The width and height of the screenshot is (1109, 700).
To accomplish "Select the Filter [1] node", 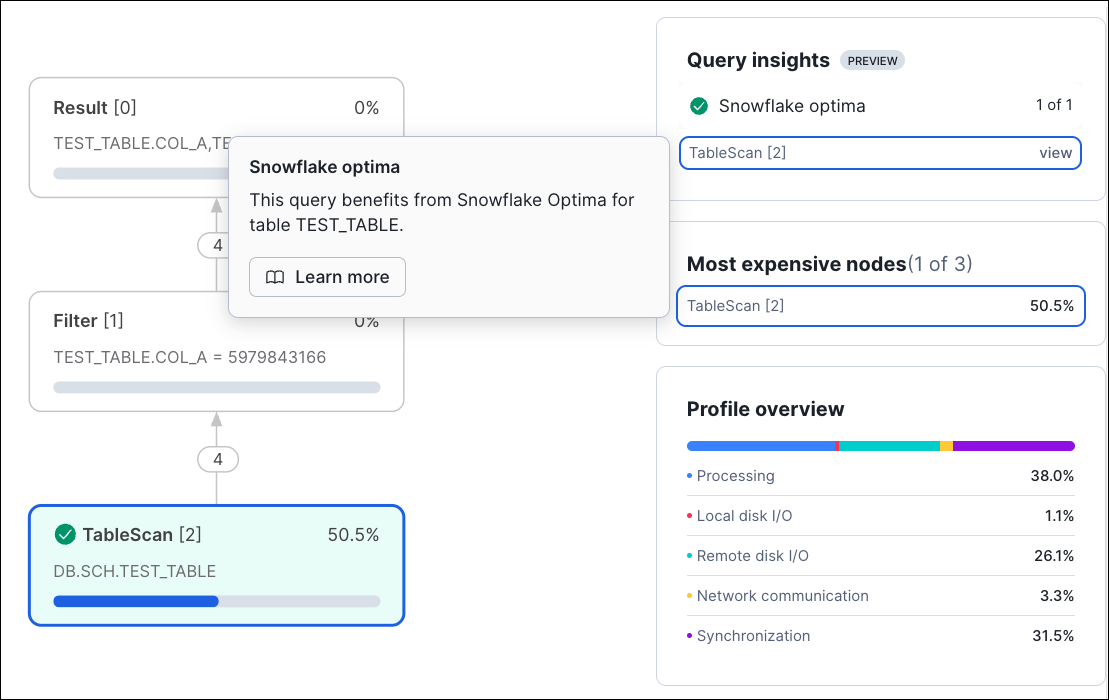I will pos(88,321).
